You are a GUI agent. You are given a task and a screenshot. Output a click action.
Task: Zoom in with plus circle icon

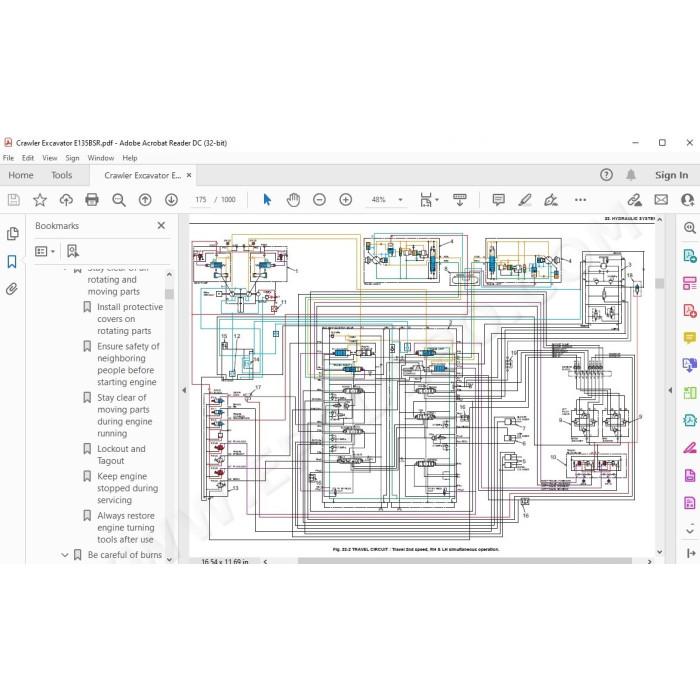(346, 200)
